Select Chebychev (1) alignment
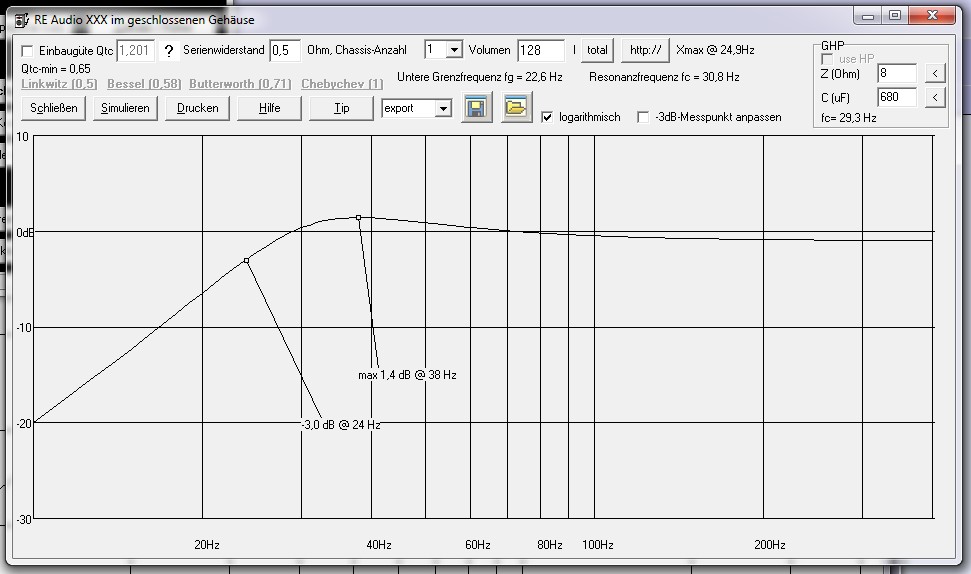This screenshot has height=574, width=971. coord(342,84)
